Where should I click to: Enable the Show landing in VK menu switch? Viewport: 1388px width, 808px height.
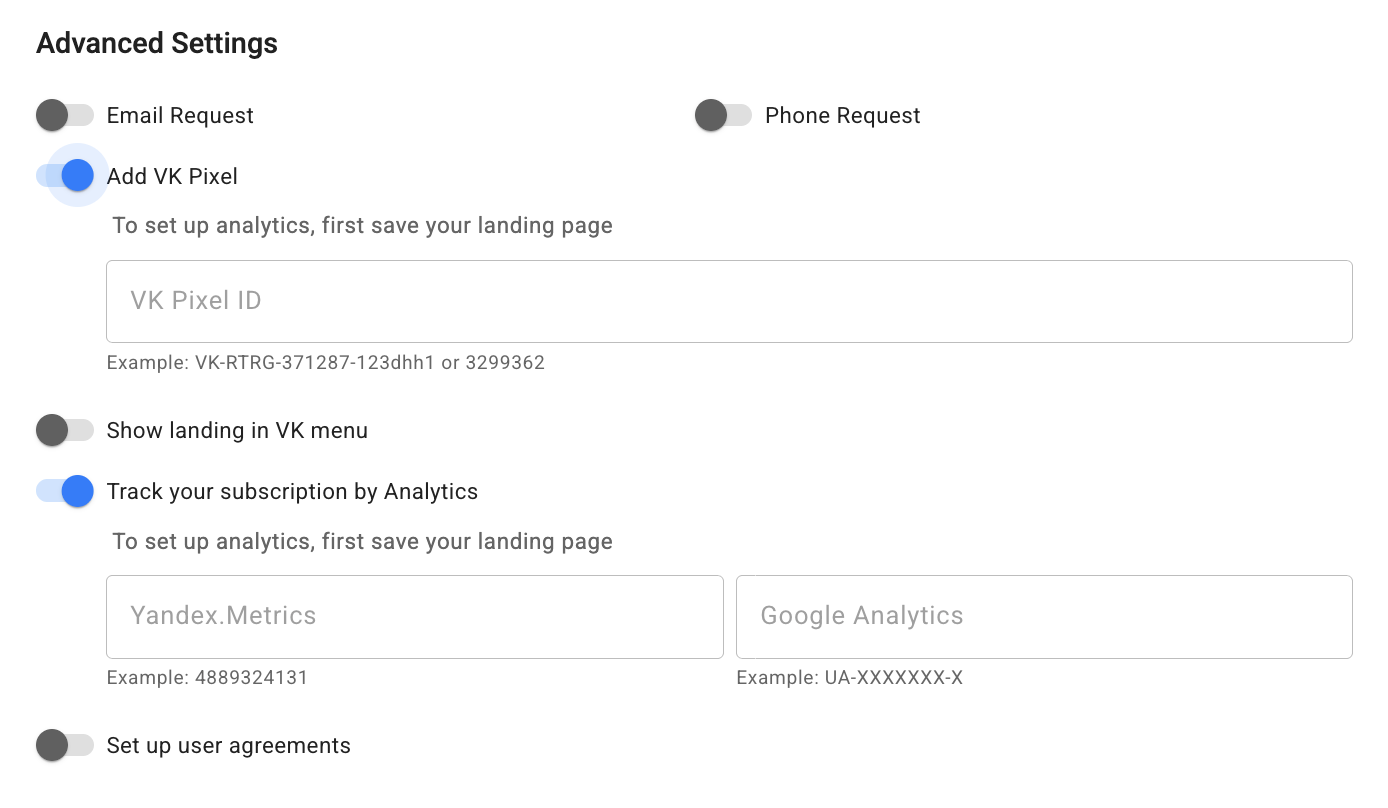(x=64, y=431)
